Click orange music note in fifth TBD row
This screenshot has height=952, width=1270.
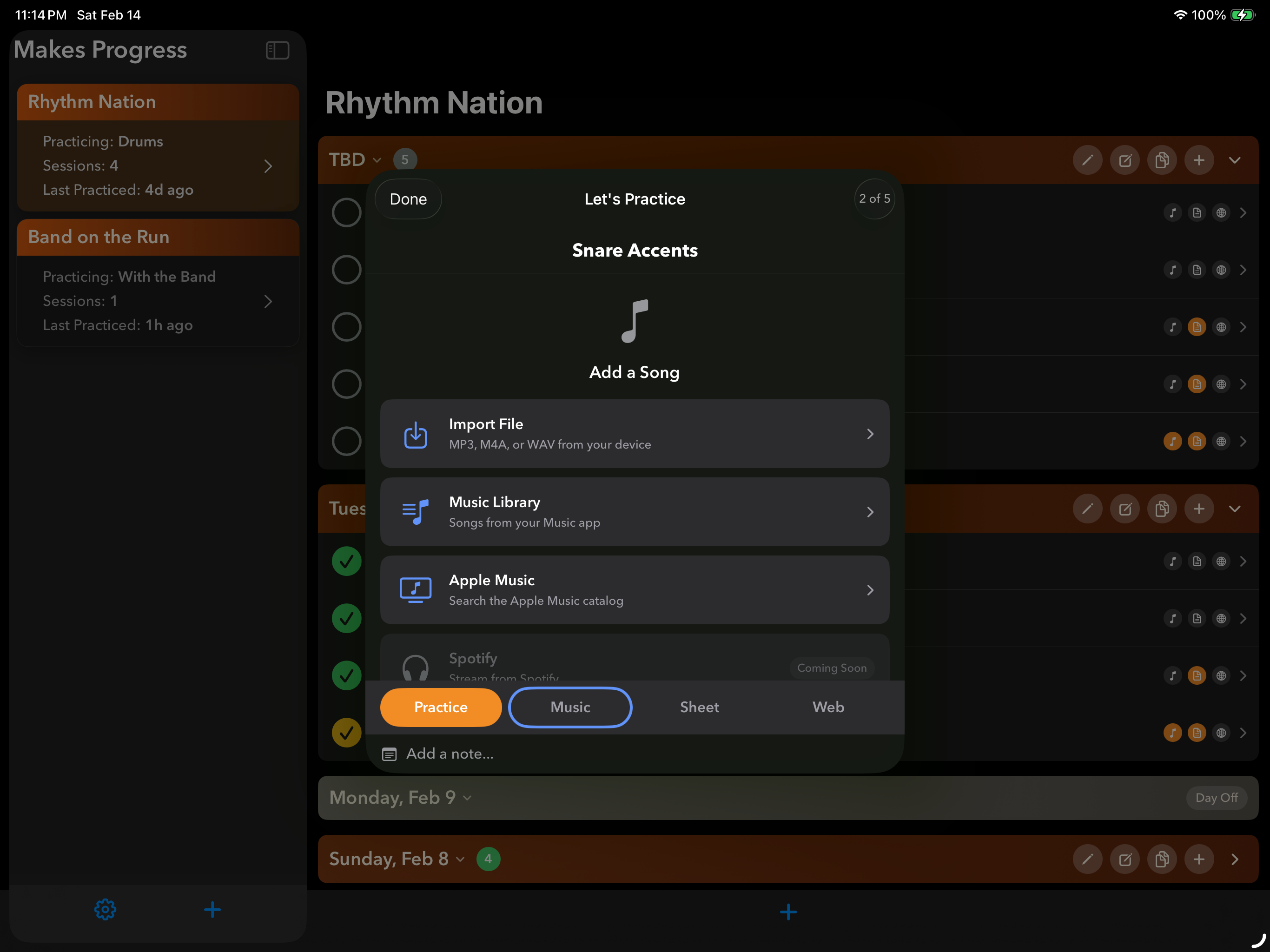[1172, 442]
